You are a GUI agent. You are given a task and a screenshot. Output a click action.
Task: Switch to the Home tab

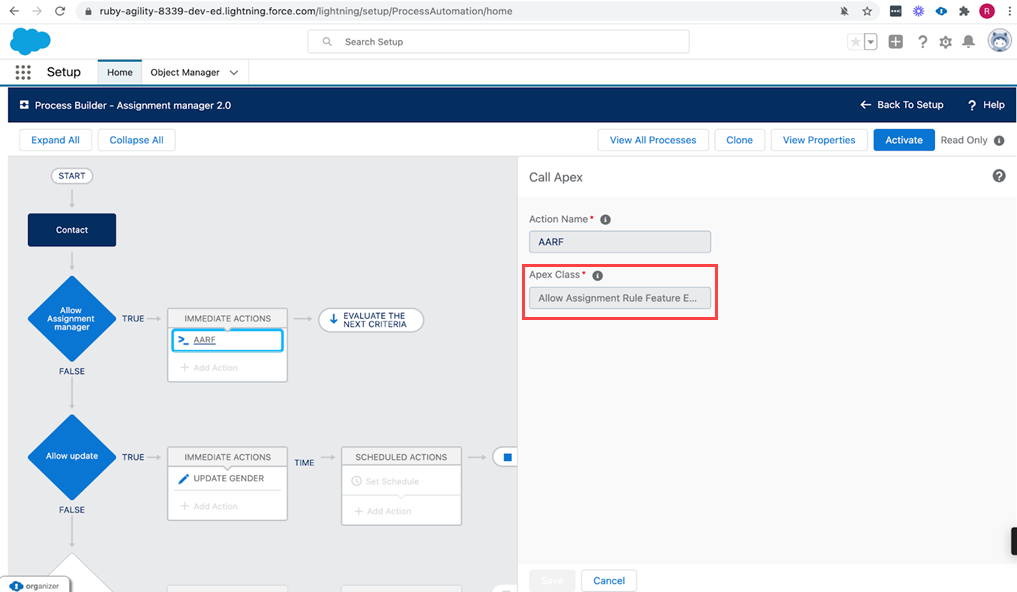click(119, 73)
